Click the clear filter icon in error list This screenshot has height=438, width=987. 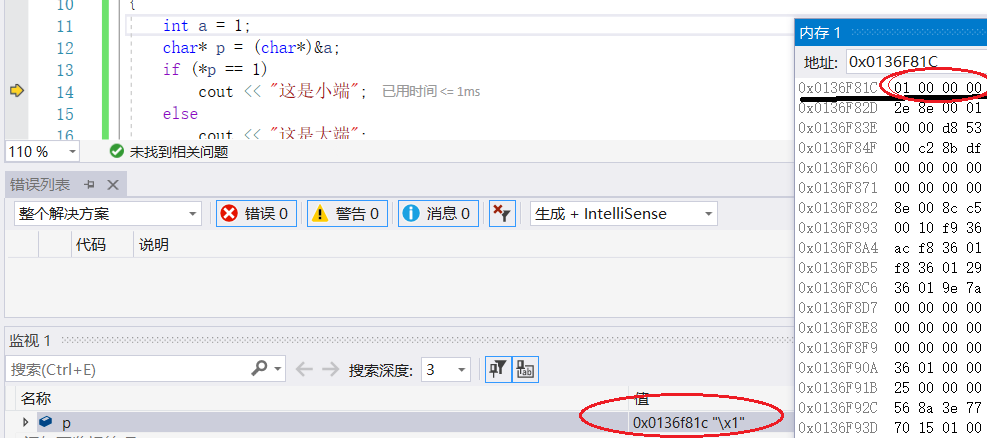(502, 213)
